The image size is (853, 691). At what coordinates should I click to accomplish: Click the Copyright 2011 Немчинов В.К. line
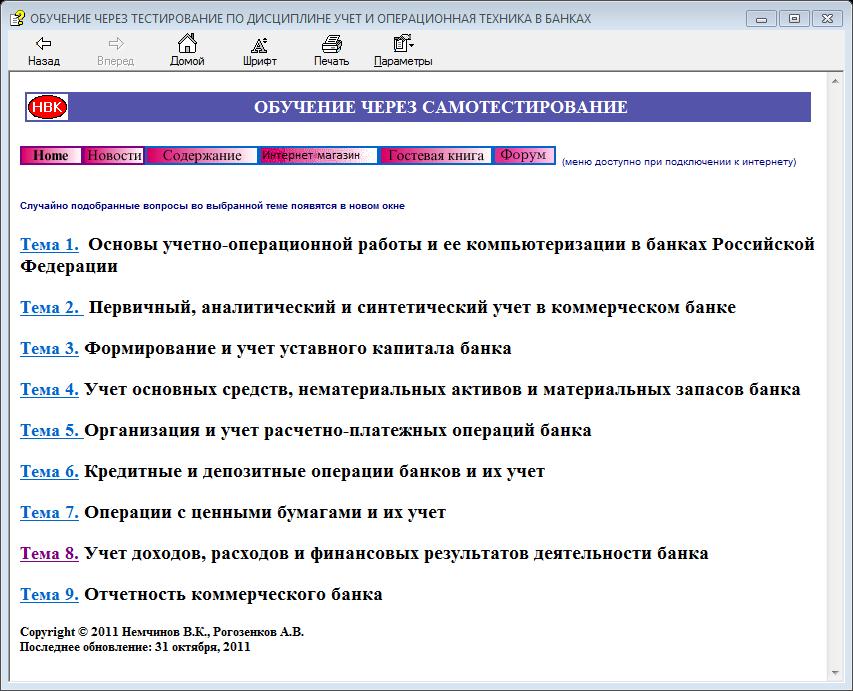click(162, 632)
